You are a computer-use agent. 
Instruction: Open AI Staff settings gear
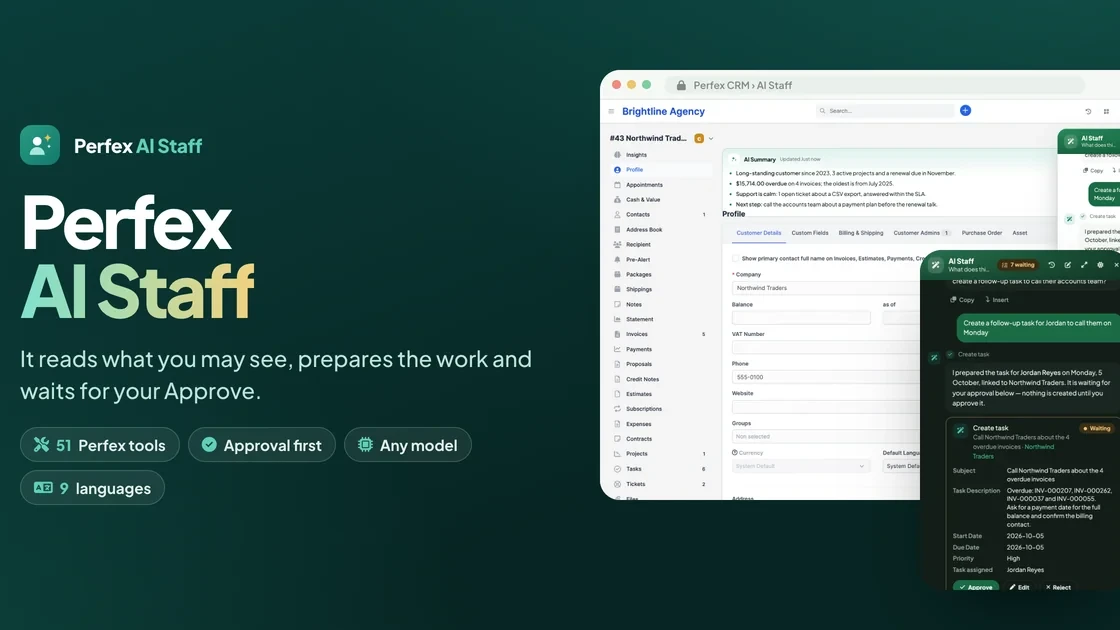1101,265
